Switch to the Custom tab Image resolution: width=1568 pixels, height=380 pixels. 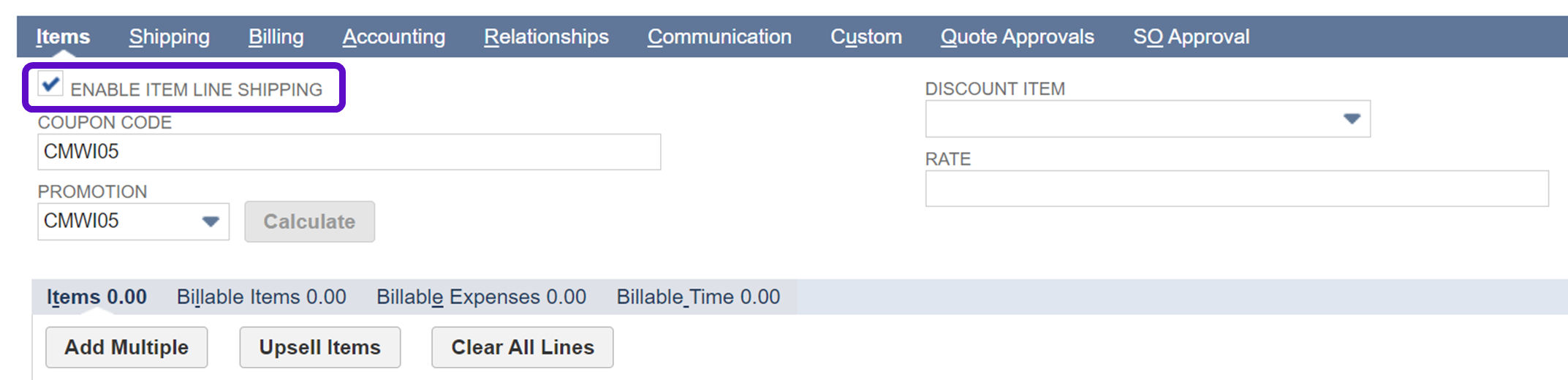coord(866,37)
